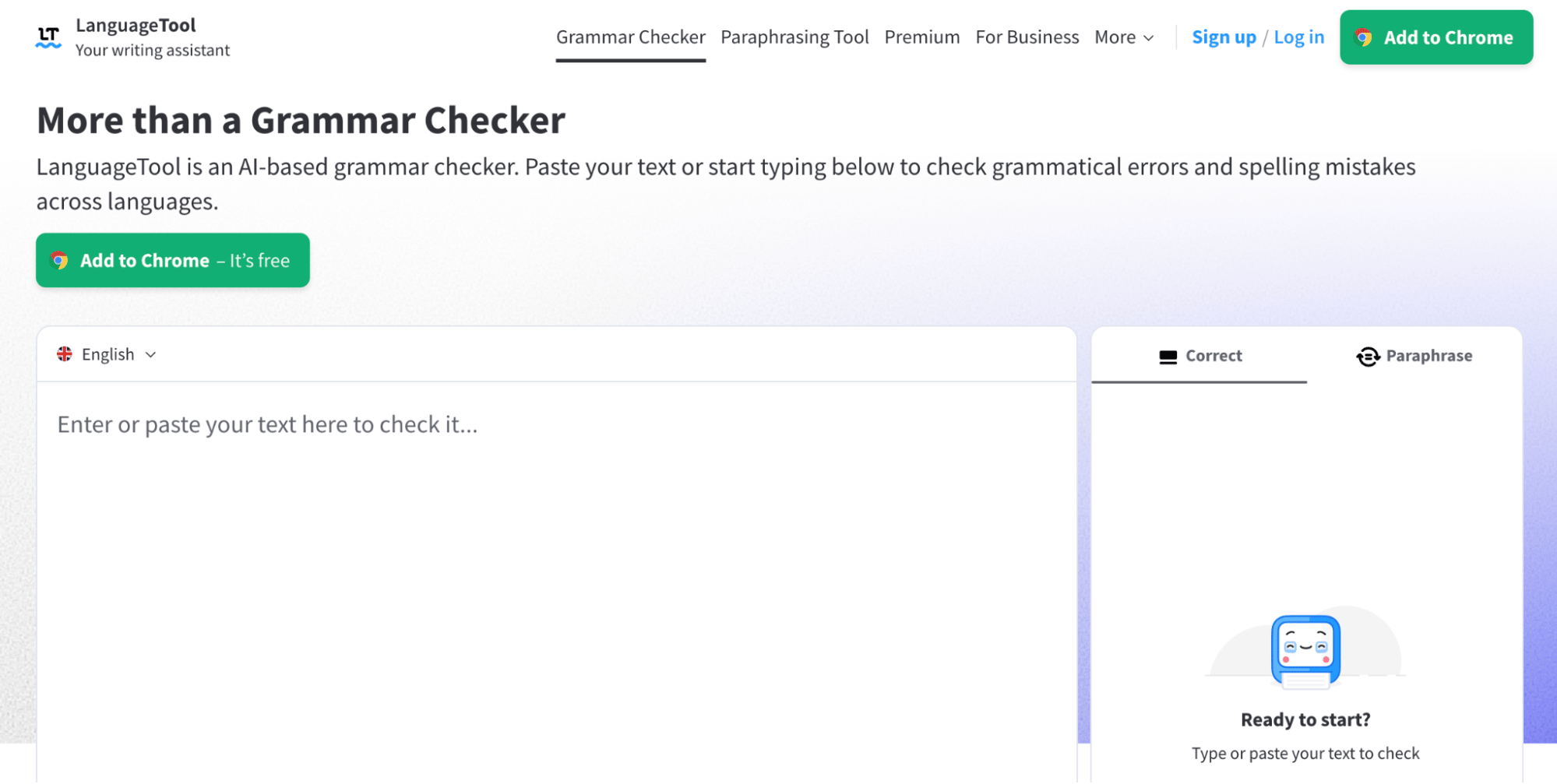Click the smiling robot mascot illustration
Viewport: 1557px width, 784px height.
tap(1305, 651)
